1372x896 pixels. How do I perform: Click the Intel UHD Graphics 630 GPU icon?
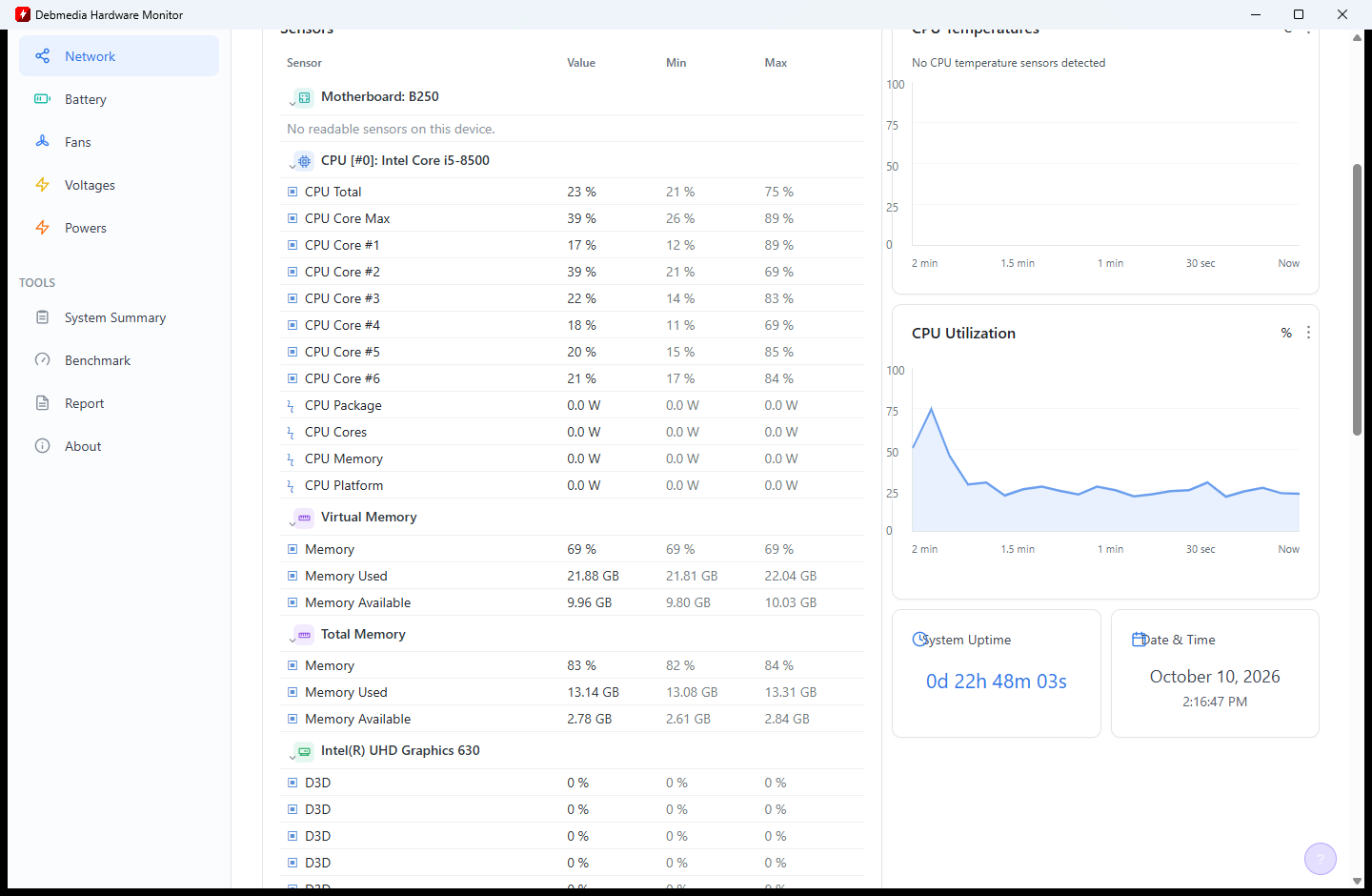coord(304,751)
